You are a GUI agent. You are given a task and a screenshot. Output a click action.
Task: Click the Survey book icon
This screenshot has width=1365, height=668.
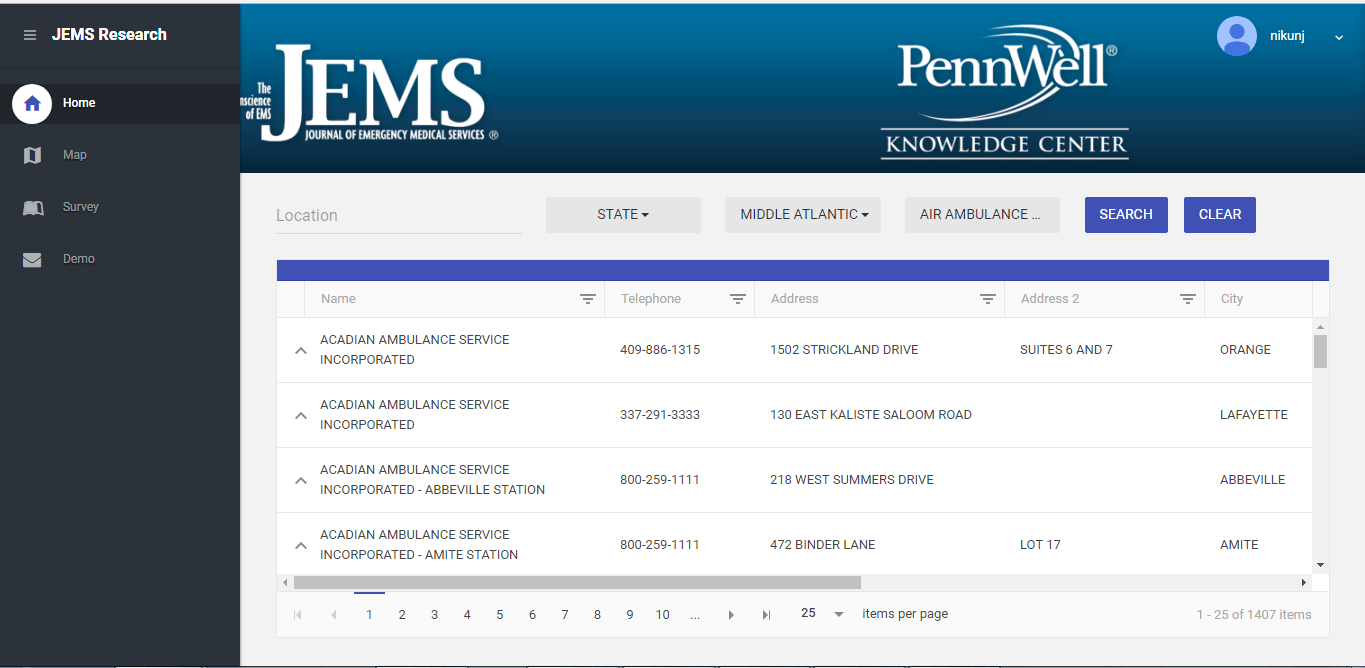point(33,207)
